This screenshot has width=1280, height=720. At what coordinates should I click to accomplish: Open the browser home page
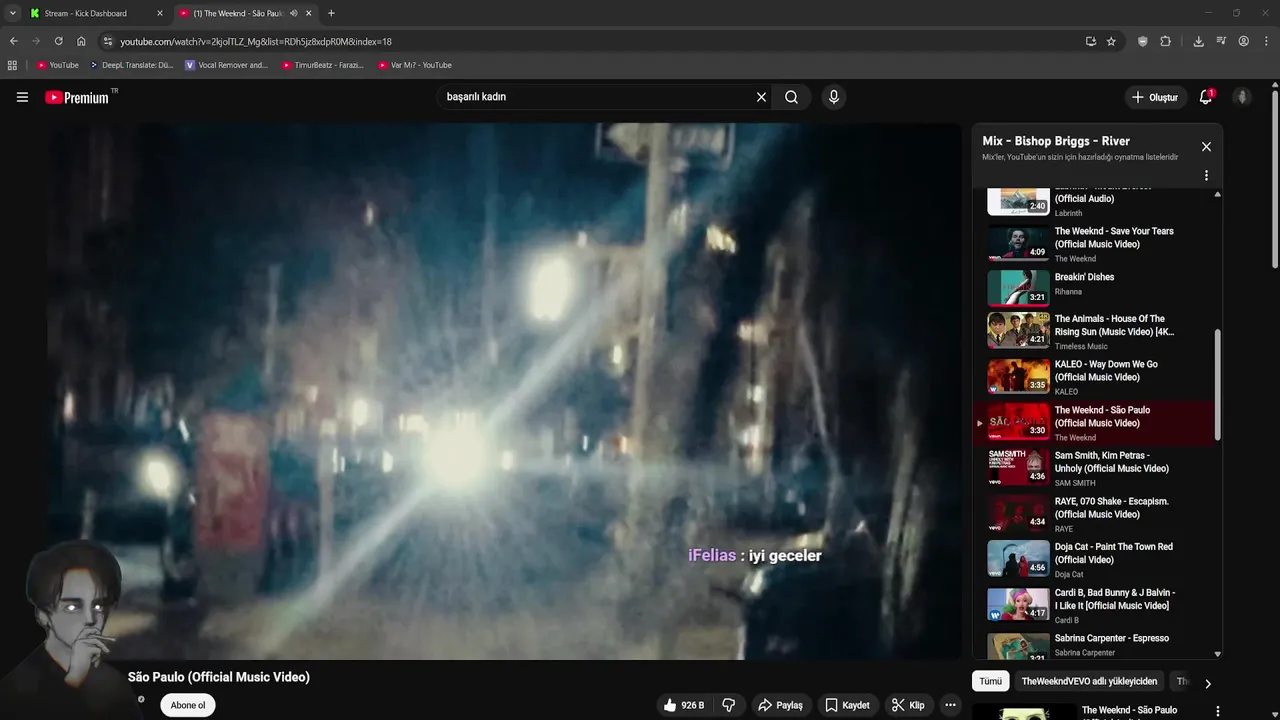[x=81, y=41]
